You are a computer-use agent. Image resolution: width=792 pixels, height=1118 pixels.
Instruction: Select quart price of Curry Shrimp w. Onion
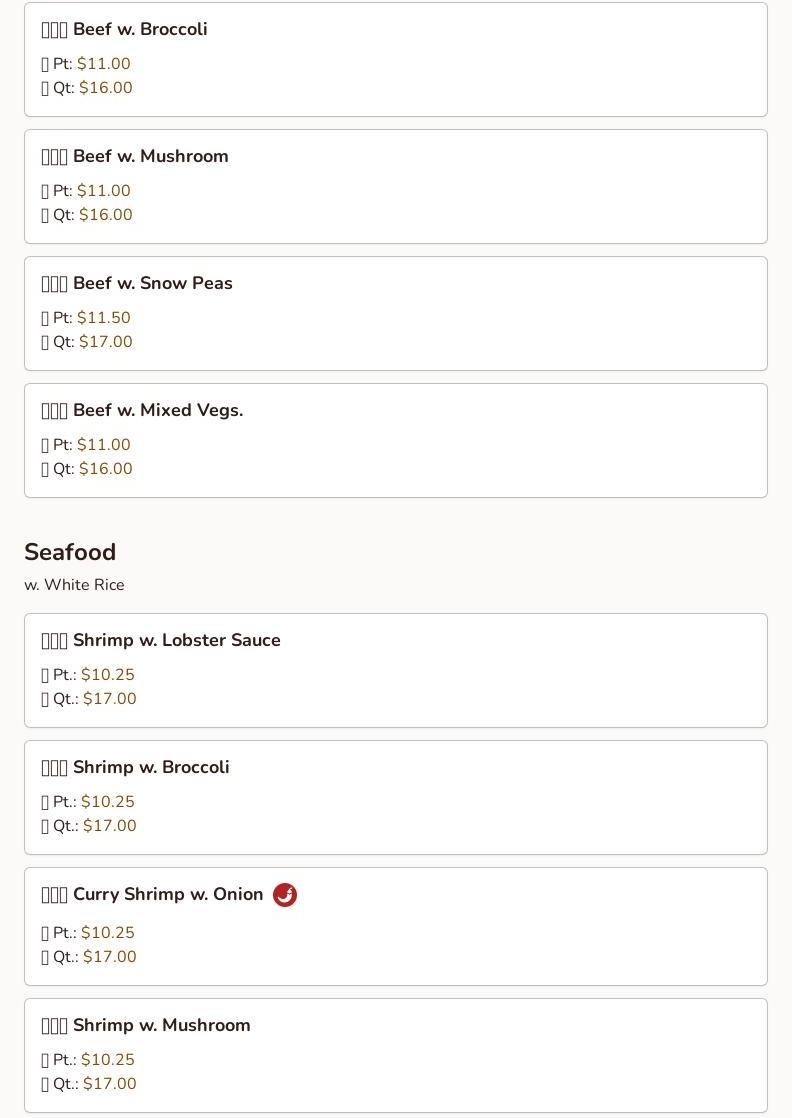pyautogui.click(x=109, y=957)
